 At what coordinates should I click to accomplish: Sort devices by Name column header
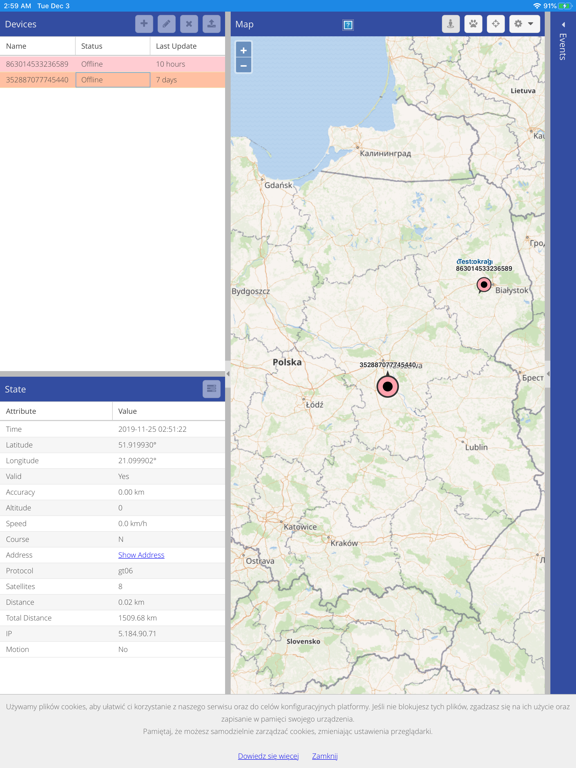click(x=37, y=46)
